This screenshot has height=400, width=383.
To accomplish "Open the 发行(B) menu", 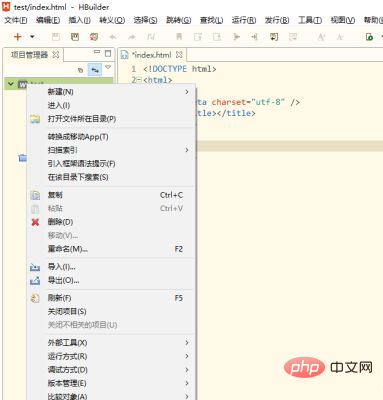I will pos(277,20).
